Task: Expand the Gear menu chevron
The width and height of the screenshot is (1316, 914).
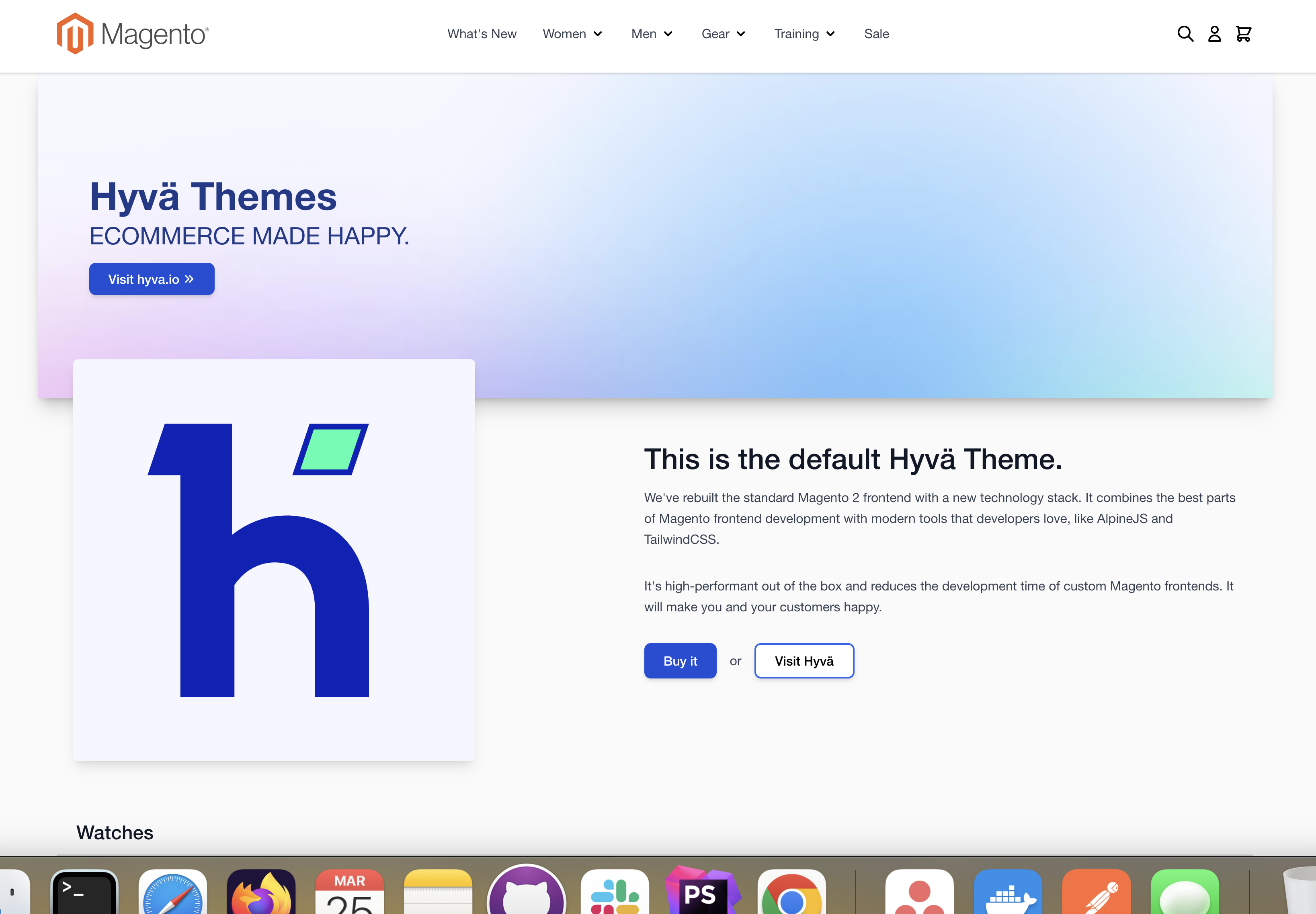Action: click(x=740, y=34)
